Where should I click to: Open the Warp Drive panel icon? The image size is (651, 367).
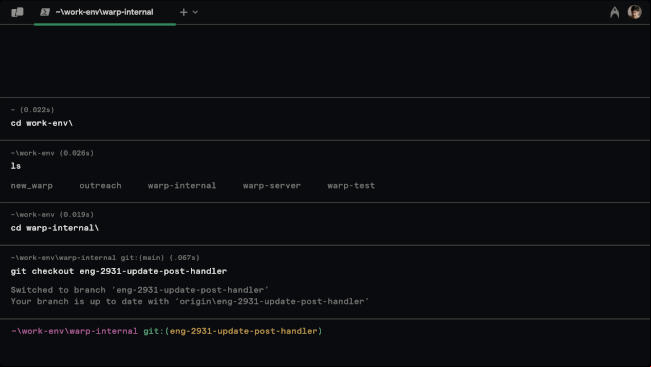[x=17, y=12]
